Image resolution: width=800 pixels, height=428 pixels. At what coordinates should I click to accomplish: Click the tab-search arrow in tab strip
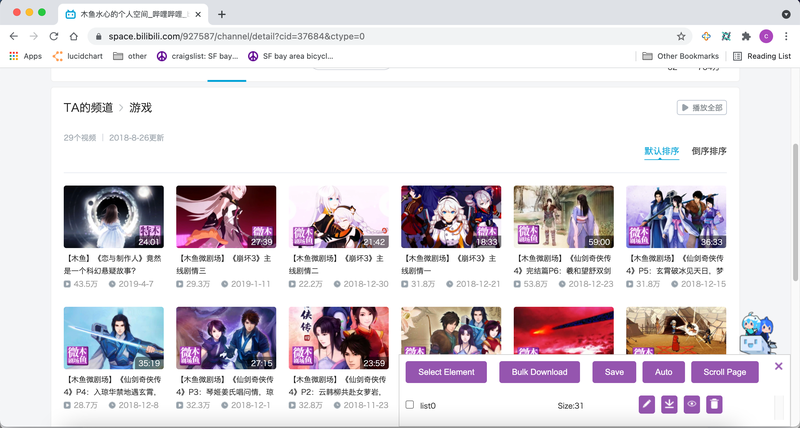point(786,14)
